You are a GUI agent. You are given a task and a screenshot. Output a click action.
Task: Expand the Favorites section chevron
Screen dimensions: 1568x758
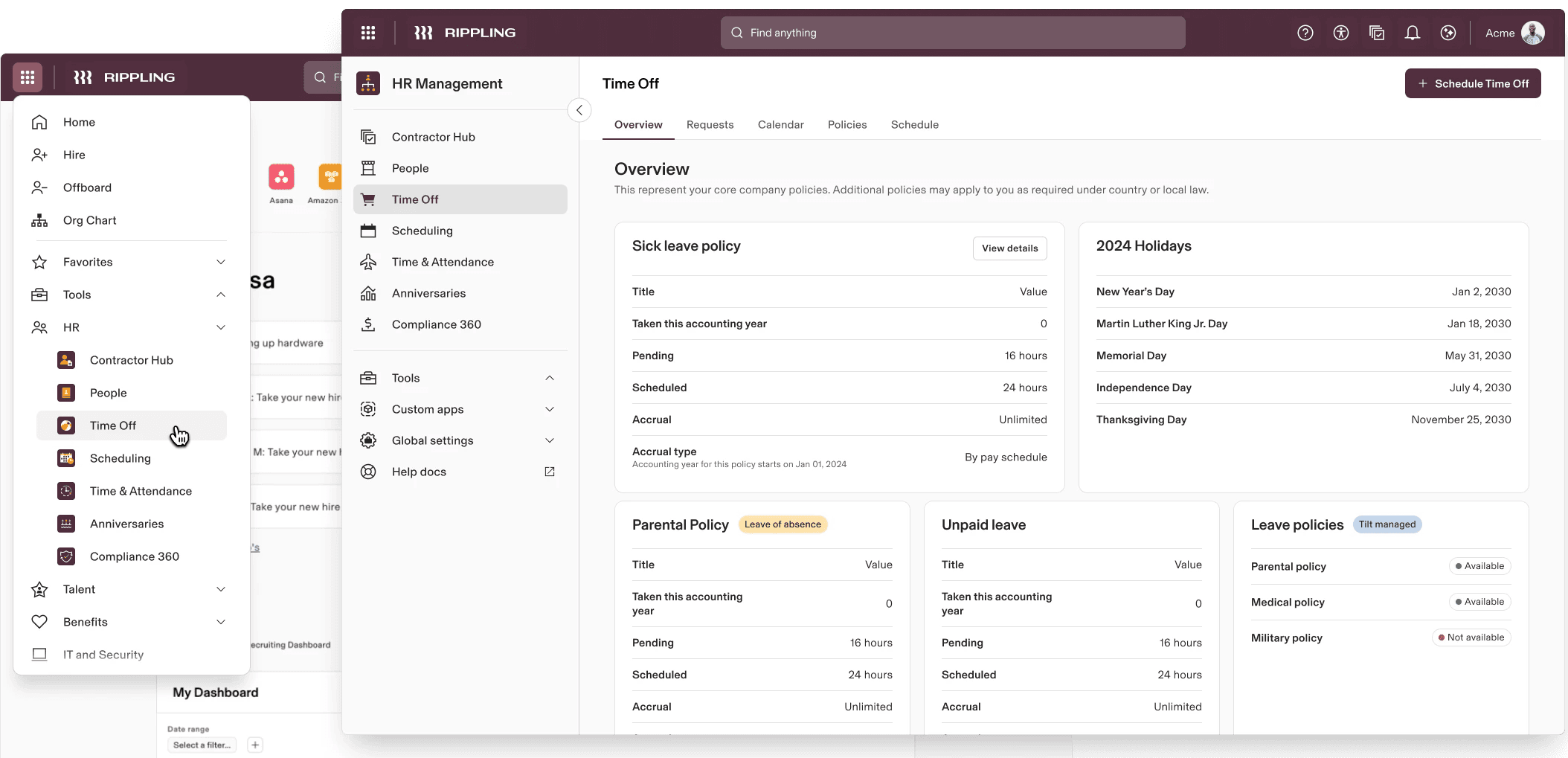point(221,262)
